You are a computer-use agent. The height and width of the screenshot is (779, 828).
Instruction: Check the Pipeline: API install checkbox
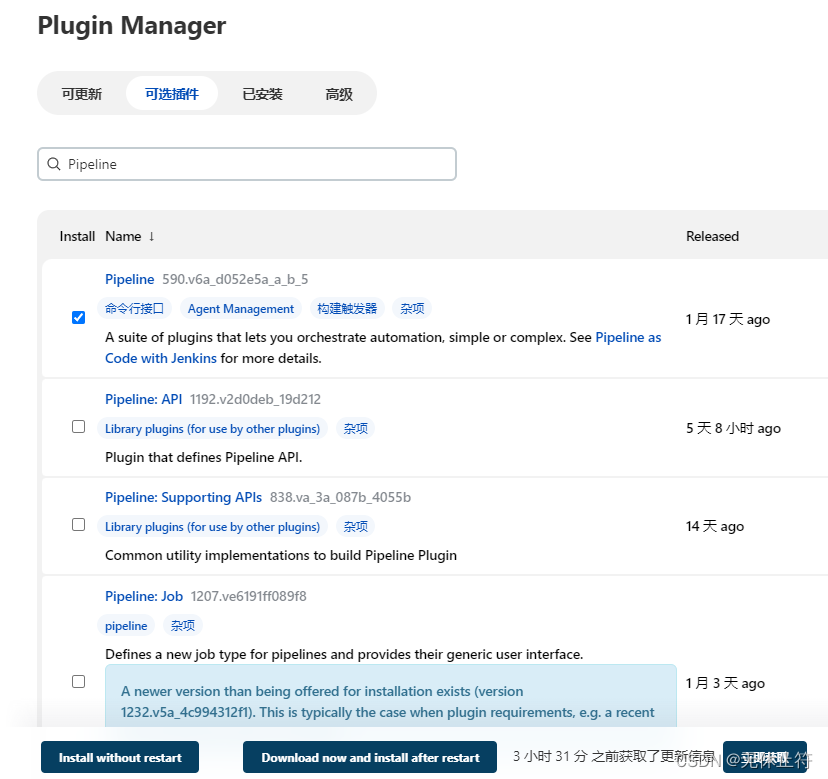[78, 426]
